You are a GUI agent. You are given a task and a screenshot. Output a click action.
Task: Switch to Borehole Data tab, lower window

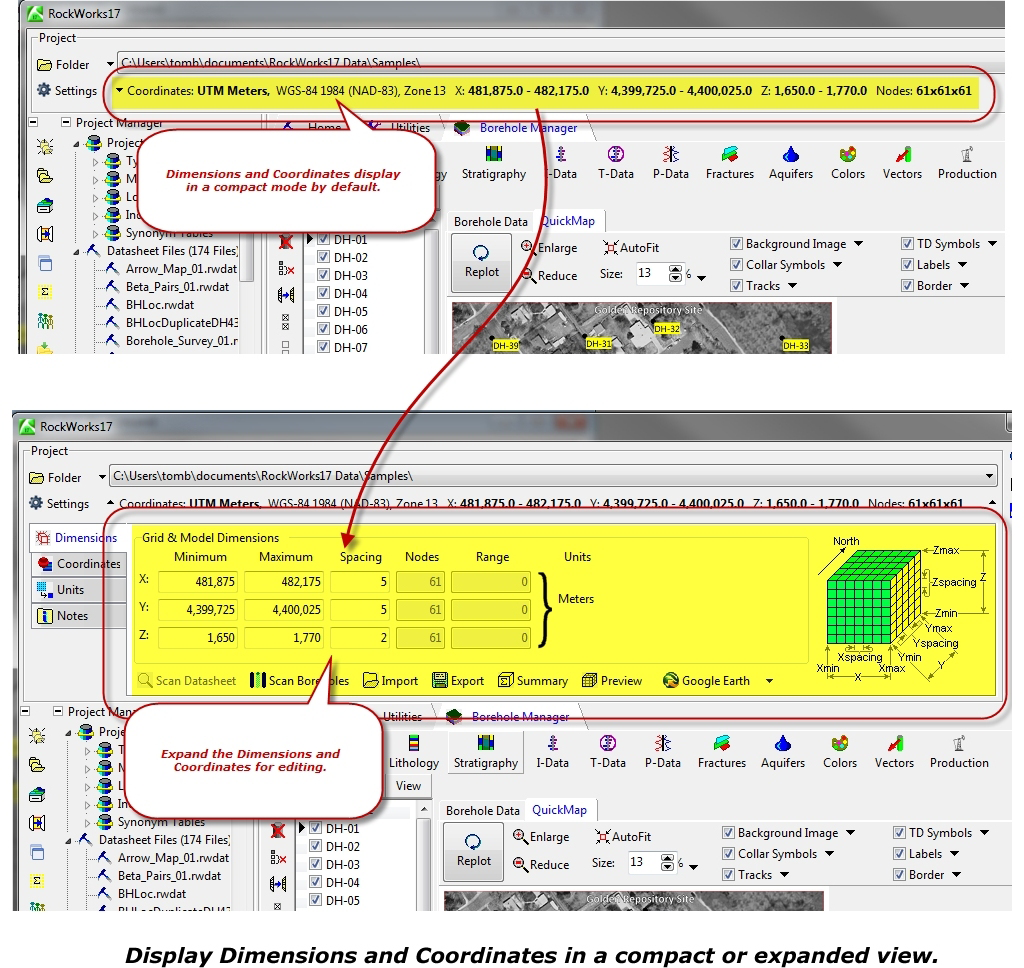pyautogui.click(x=483, y=811)
